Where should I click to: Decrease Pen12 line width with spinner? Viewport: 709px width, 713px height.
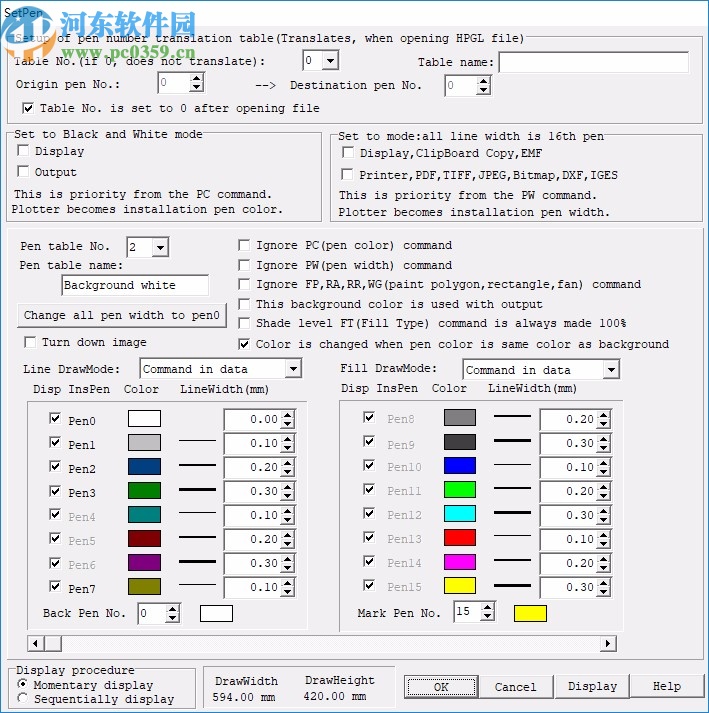pyautogui.click(x=603, y=519)
